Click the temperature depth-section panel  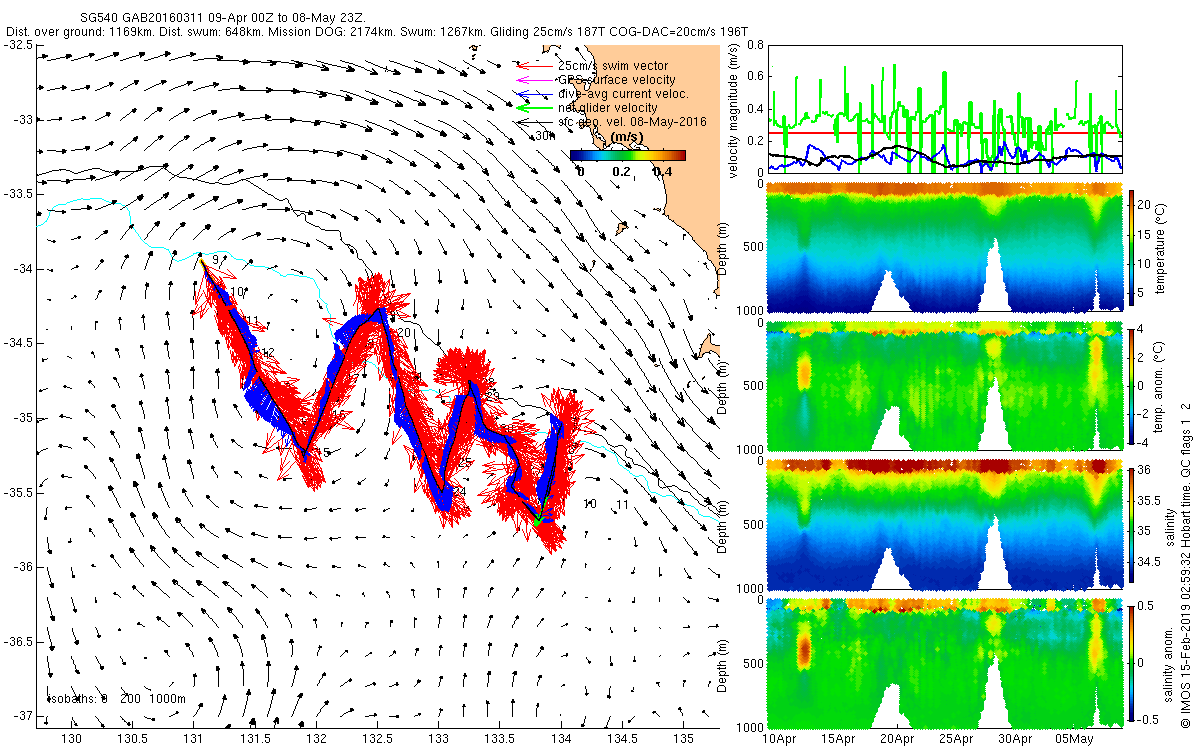943,247
